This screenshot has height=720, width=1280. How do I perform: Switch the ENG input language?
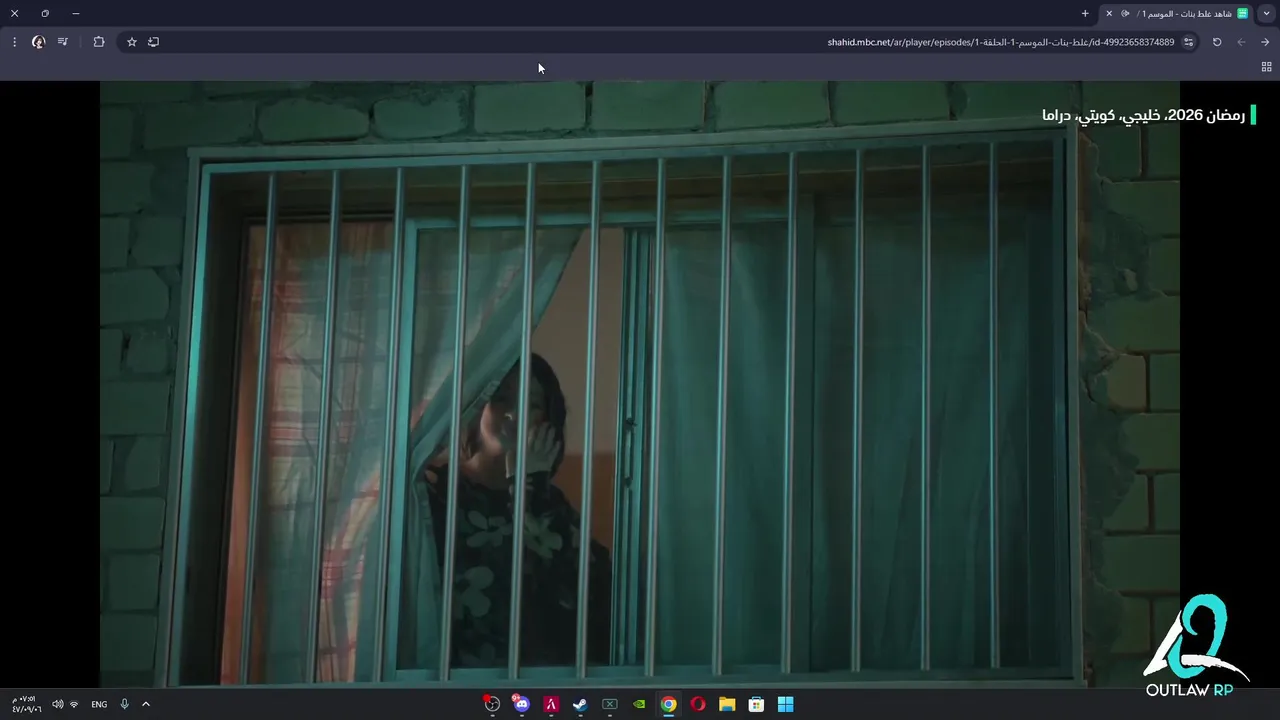coord(99,704)
